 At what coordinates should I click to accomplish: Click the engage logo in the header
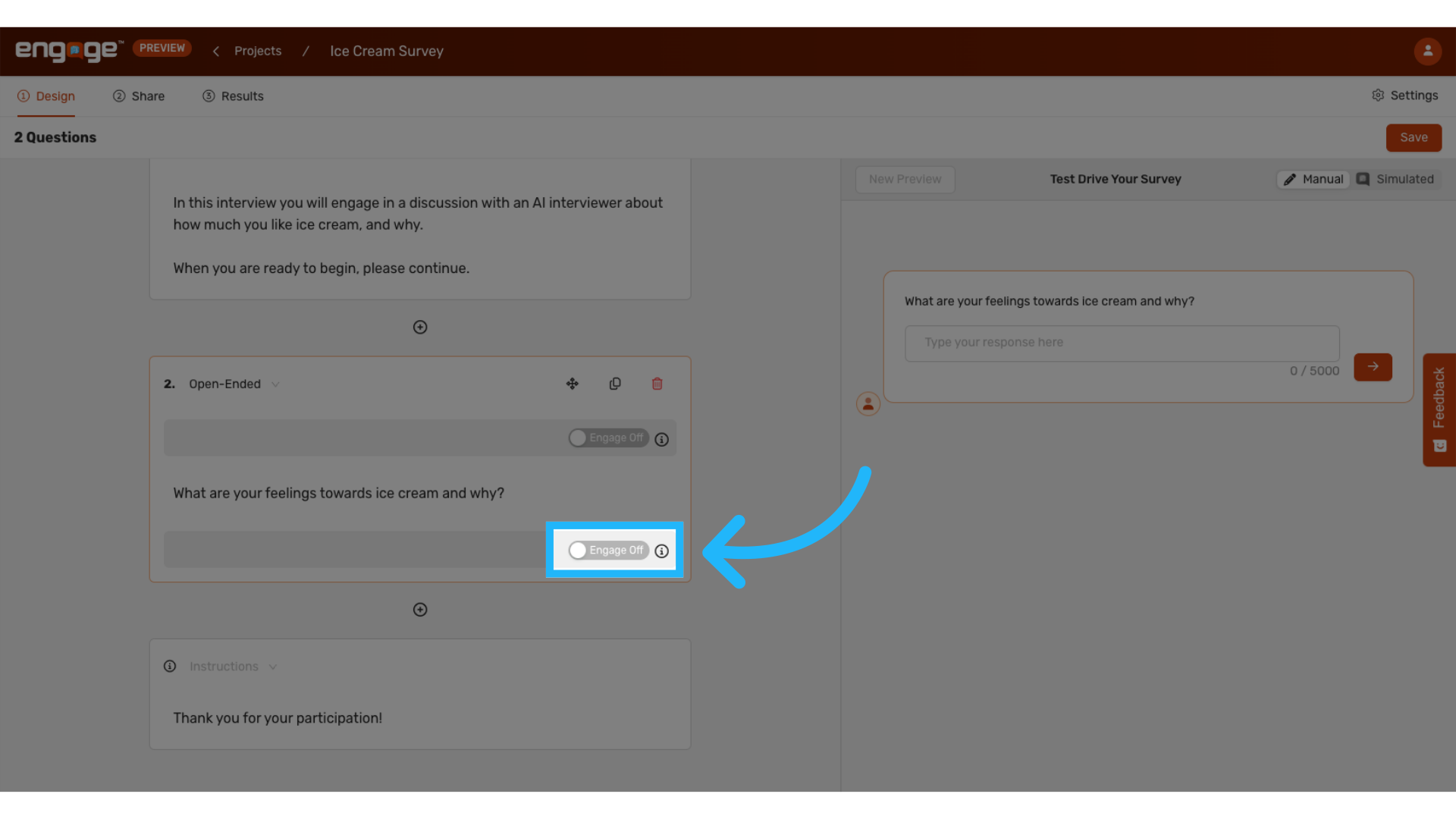pyautogui.click(x=68, y=50)
